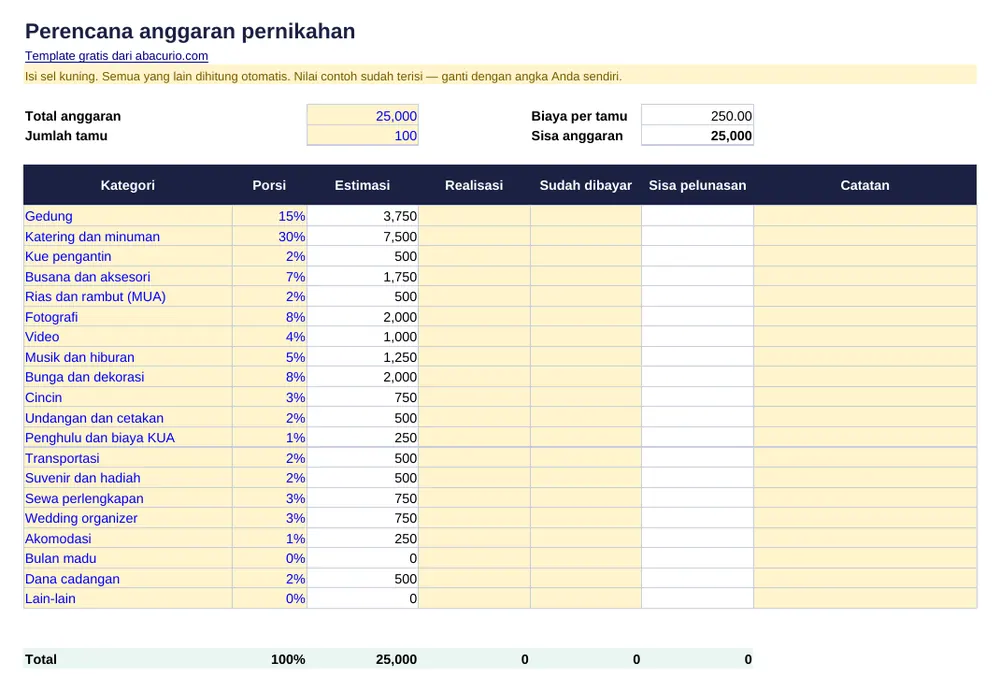The height and width of the screenshot is (691, 1000).
Task: Select the Katering dan minuman cell
Action: pos(128,236)
